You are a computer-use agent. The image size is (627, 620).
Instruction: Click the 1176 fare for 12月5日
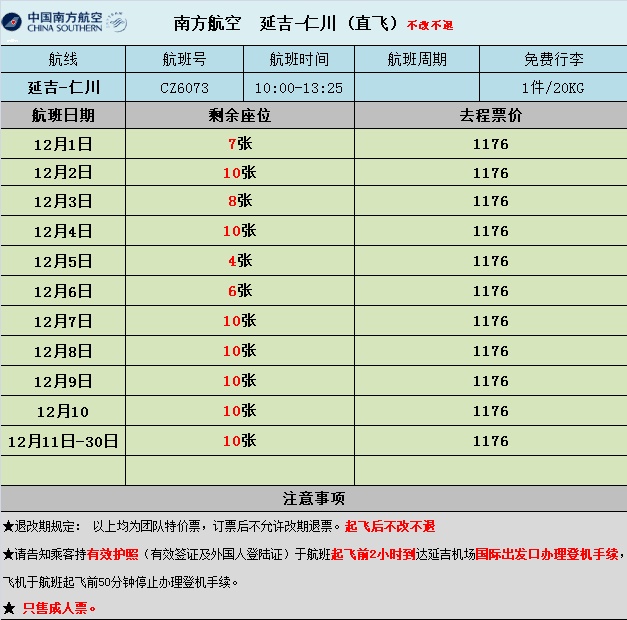point(491,261)
